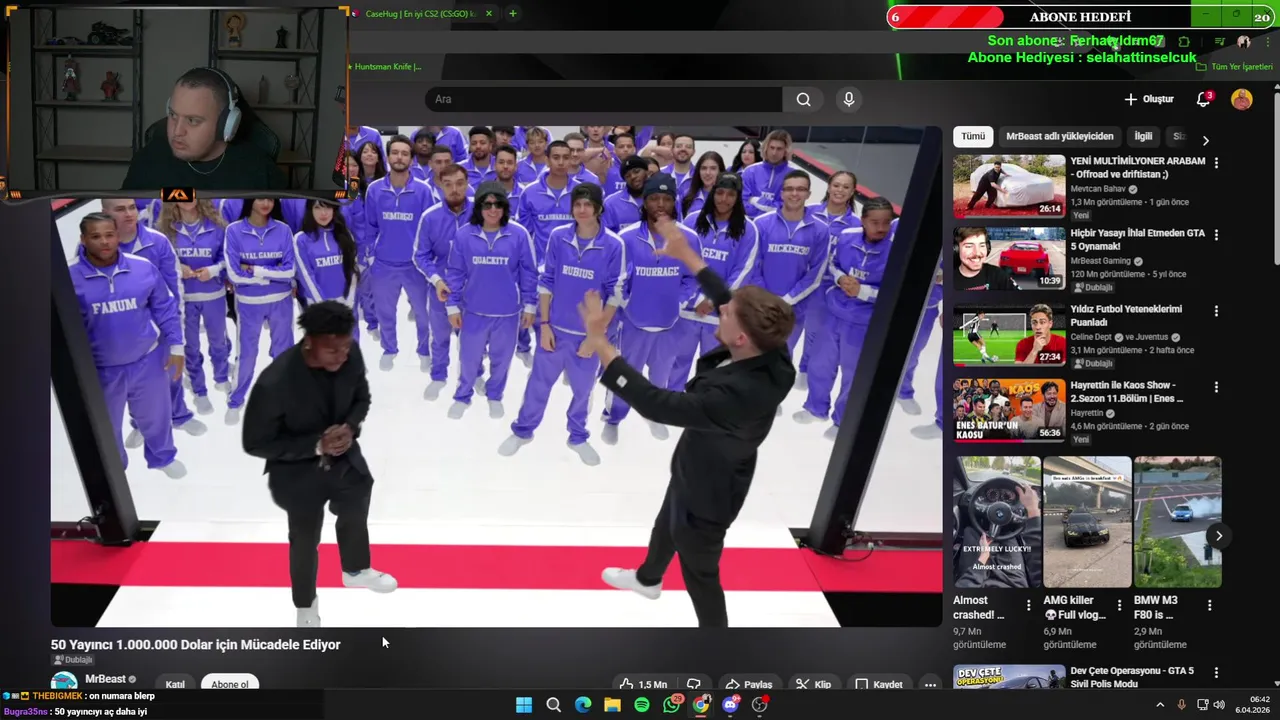Screen dimensions: 1280x720
Task: Open the volume icon in system tray
Action: (1219, 705)
